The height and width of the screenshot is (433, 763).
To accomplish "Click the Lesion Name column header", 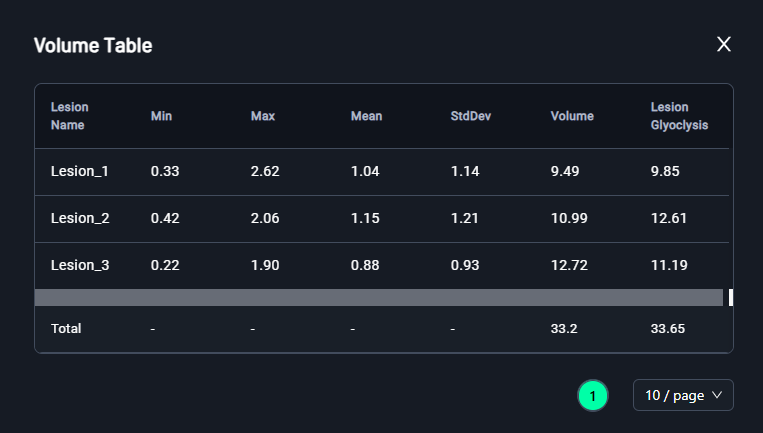I will point(70,116).
